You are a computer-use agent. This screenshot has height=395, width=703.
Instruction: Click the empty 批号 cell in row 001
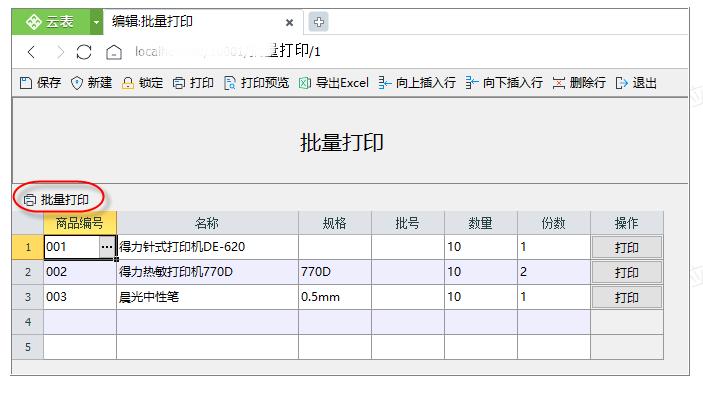click(408, 247)
